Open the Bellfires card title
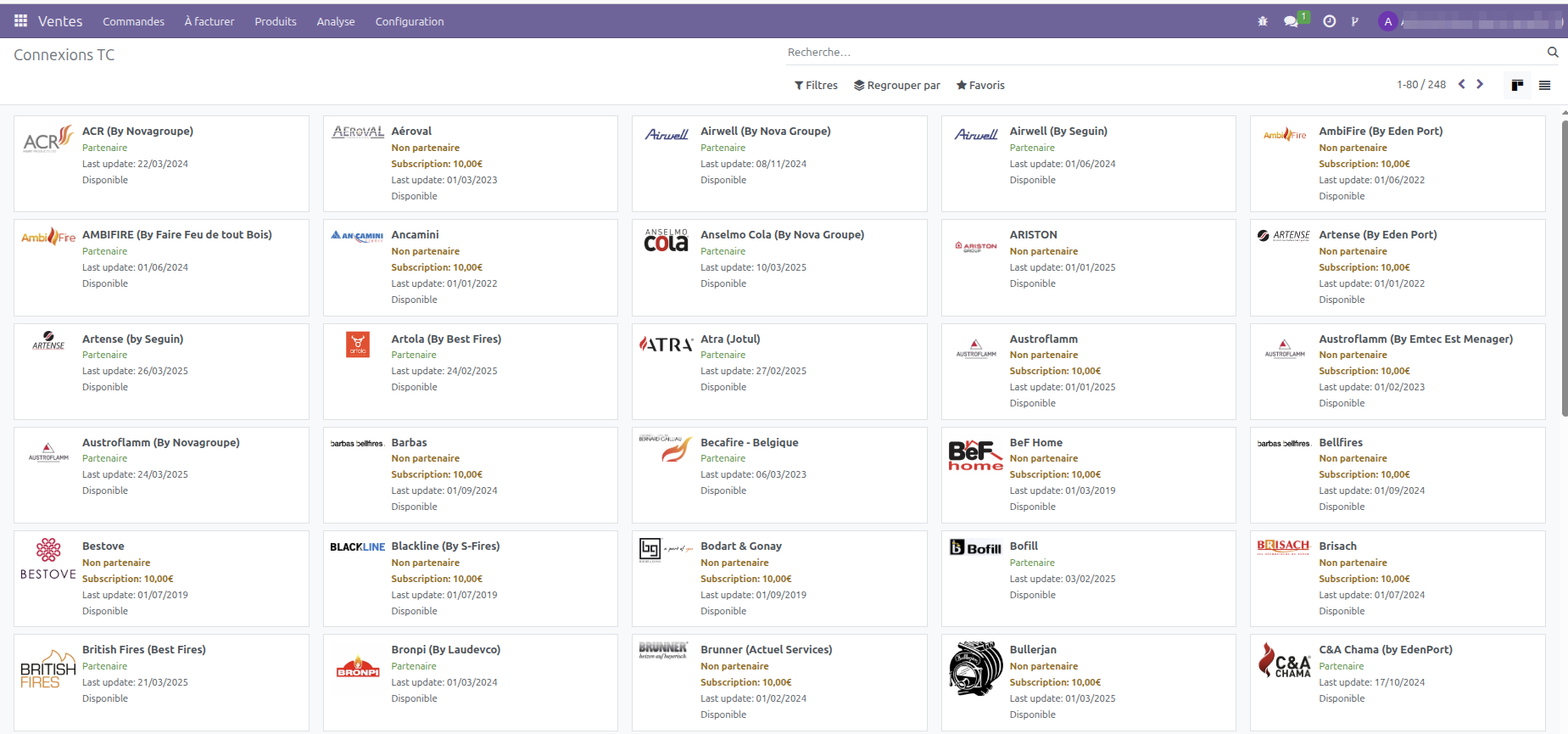 (x=1341, y=442)
